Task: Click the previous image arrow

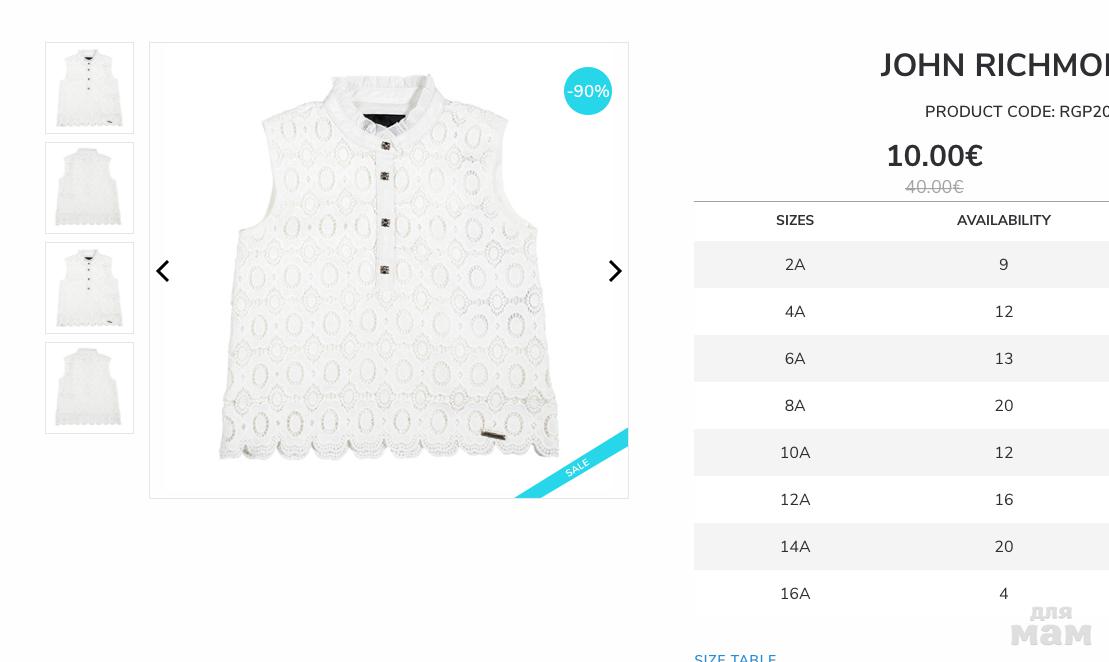Action: click(163, 271)
